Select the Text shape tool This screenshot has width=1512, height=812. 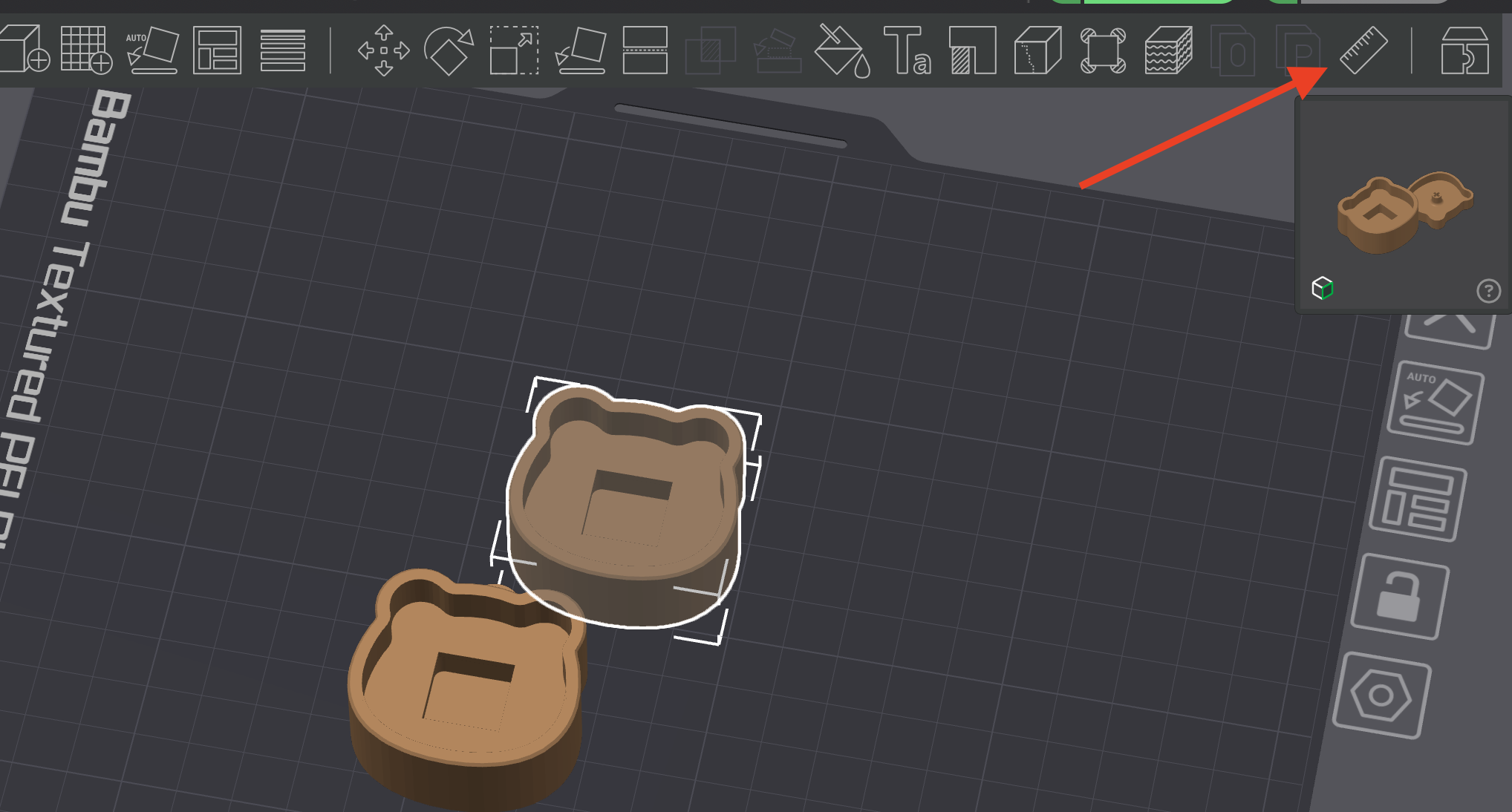[907, 50]
